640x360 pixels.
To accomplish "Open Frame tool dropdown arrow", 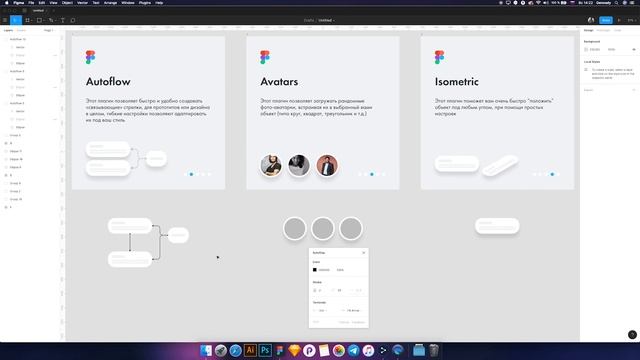I will click(x=31, y=20).
